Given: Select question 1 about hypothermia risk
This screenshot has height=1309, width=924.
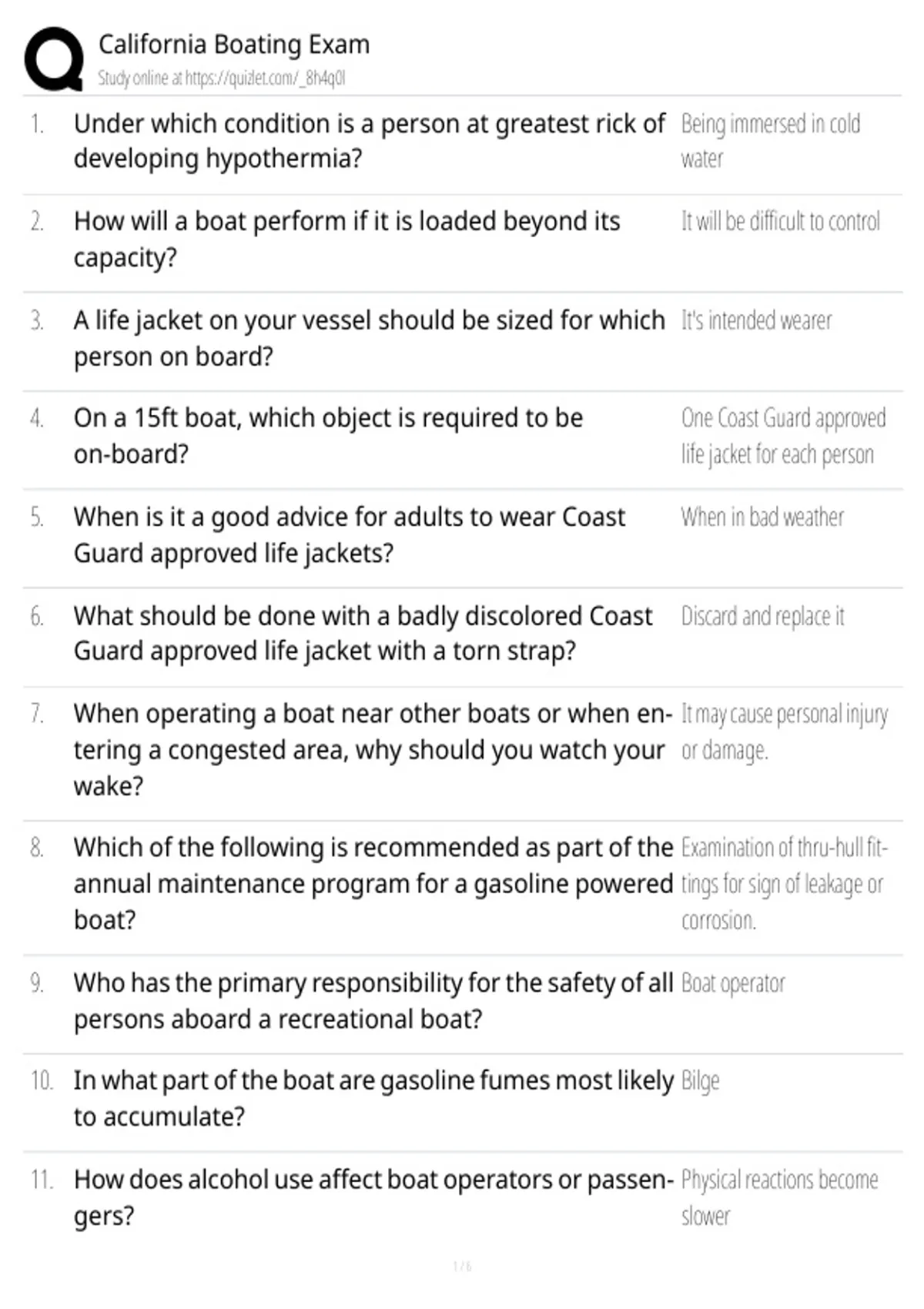Looking at the screenshot, I should (x=370, y=141).
